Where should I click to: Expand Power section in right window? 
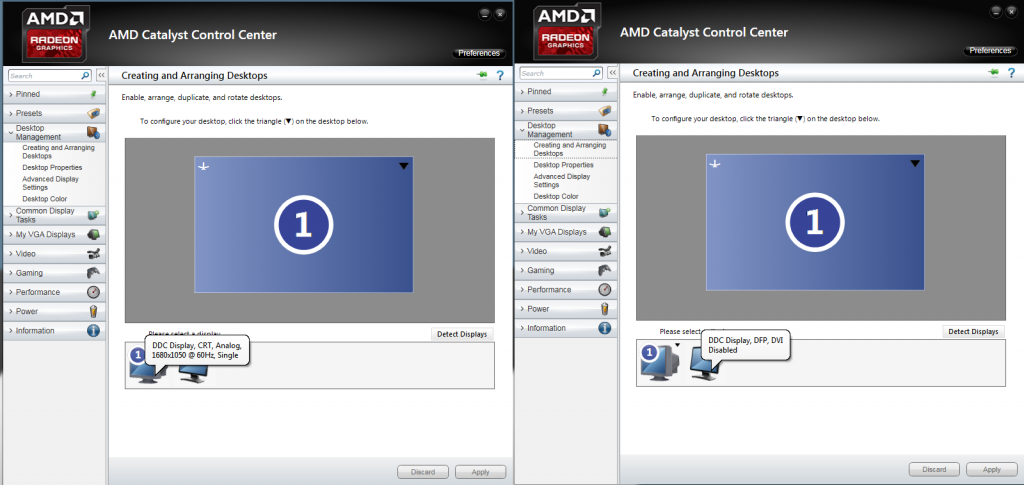[x=522, y=309]
